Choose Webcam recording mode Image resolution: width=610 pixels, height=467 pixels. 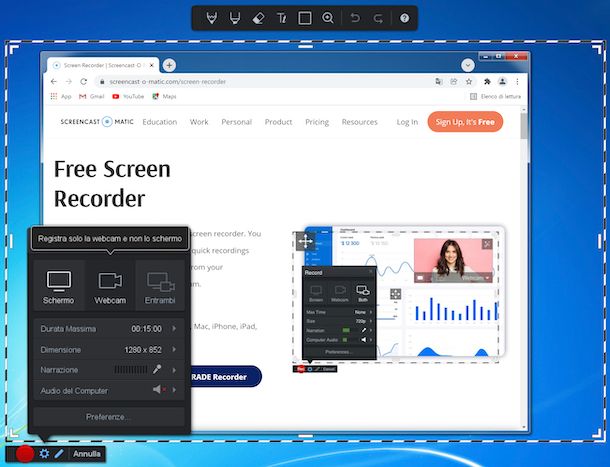pos(110,286)
